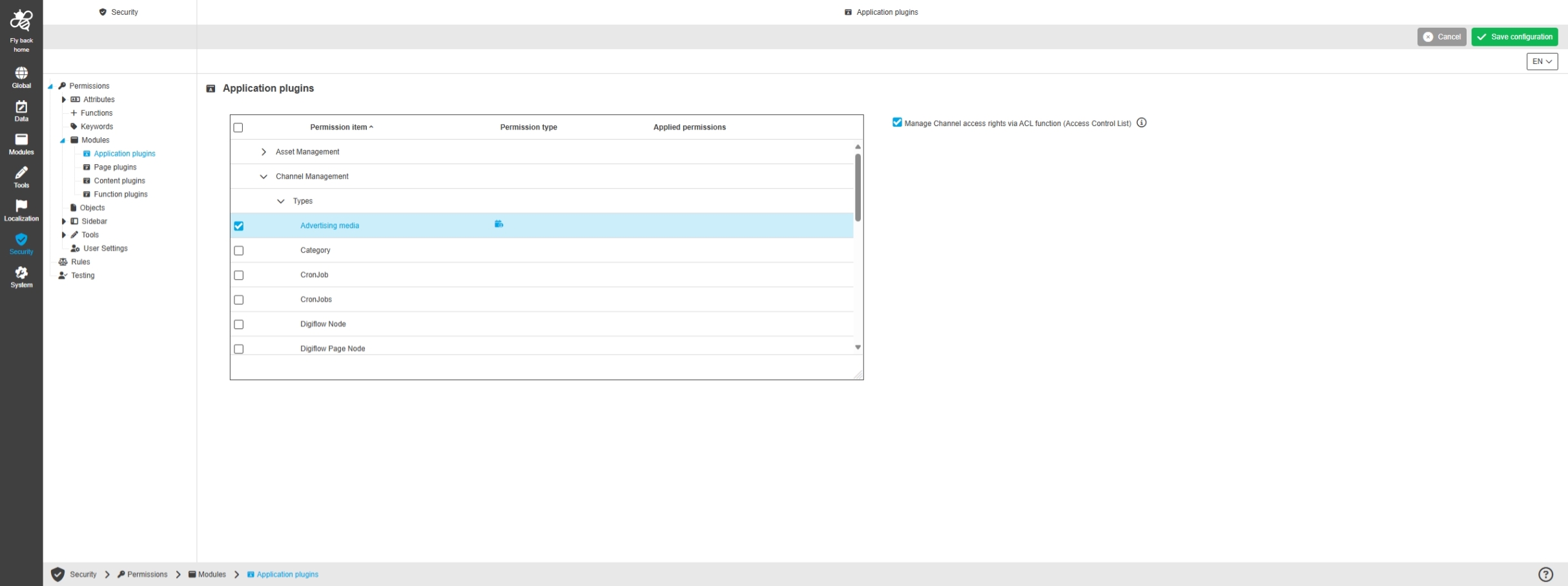Click the permission type icon for Advertising media
This screenshot has width=1568, height=586.
pyautogui.click(x=499, y=224)
